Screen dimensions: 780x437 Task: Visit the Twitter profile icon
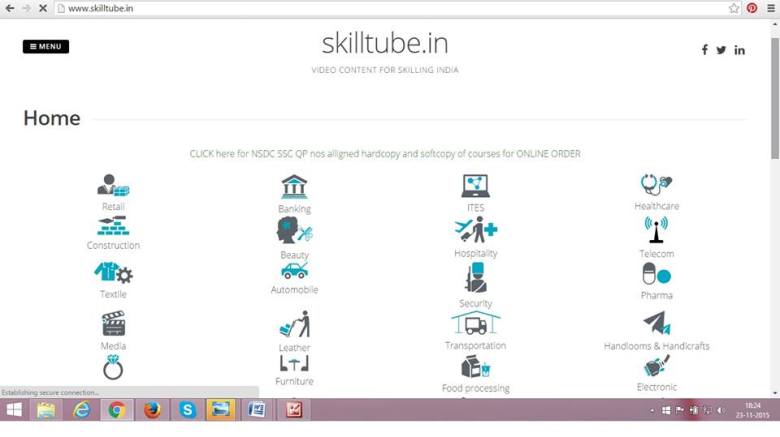tap(721, 50)
